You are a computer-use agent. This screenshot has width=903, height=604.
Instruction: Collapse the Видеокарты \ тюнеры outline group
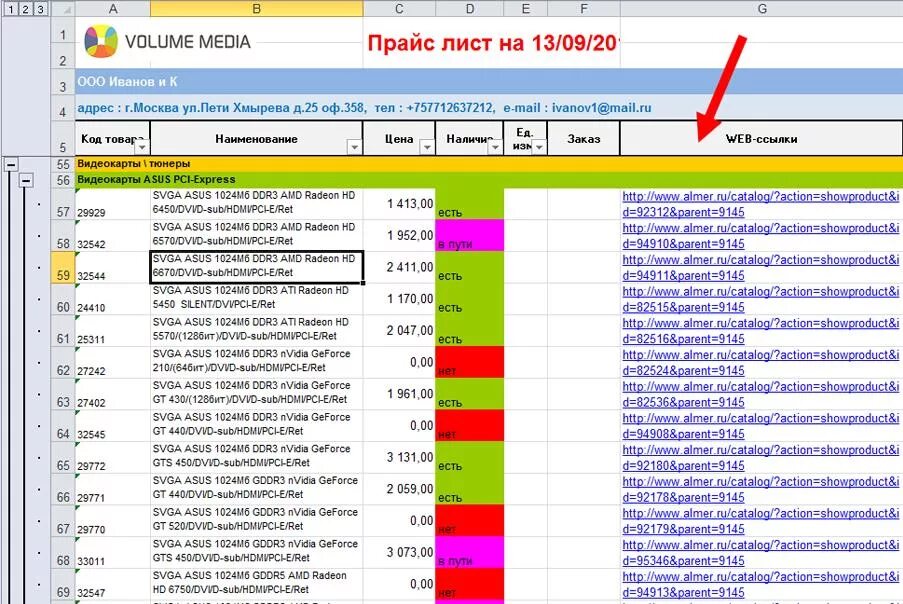(x=10, y=165)
